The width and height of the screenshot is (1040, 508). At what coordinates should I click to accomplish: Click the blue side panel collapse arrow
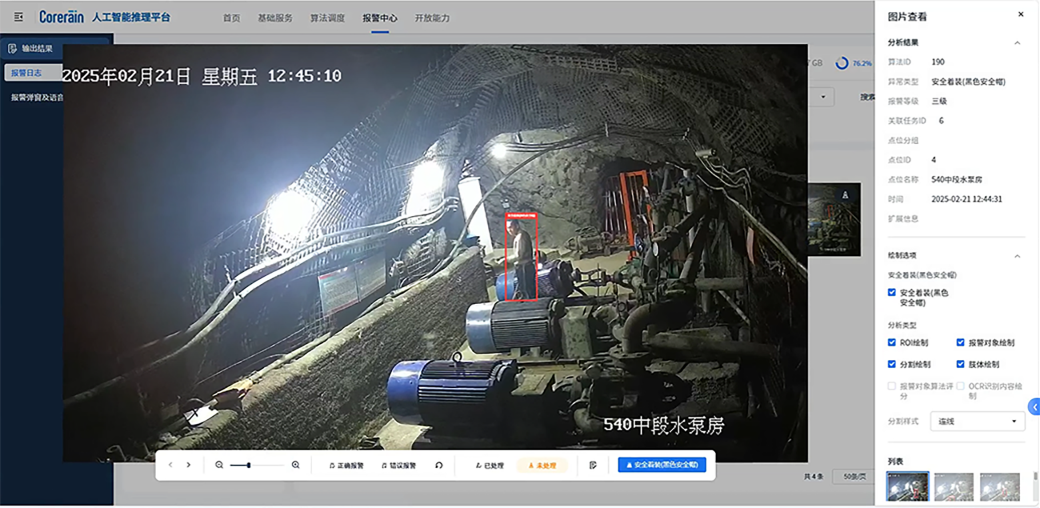click(1034, 407)
